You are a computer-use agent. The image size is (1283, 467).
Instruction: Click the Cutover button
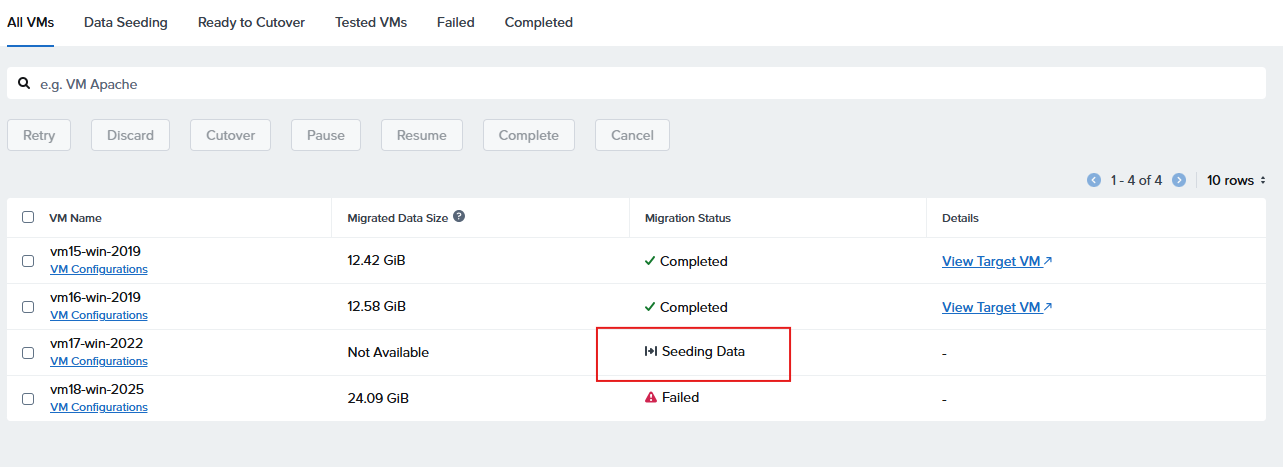point(230,135)
